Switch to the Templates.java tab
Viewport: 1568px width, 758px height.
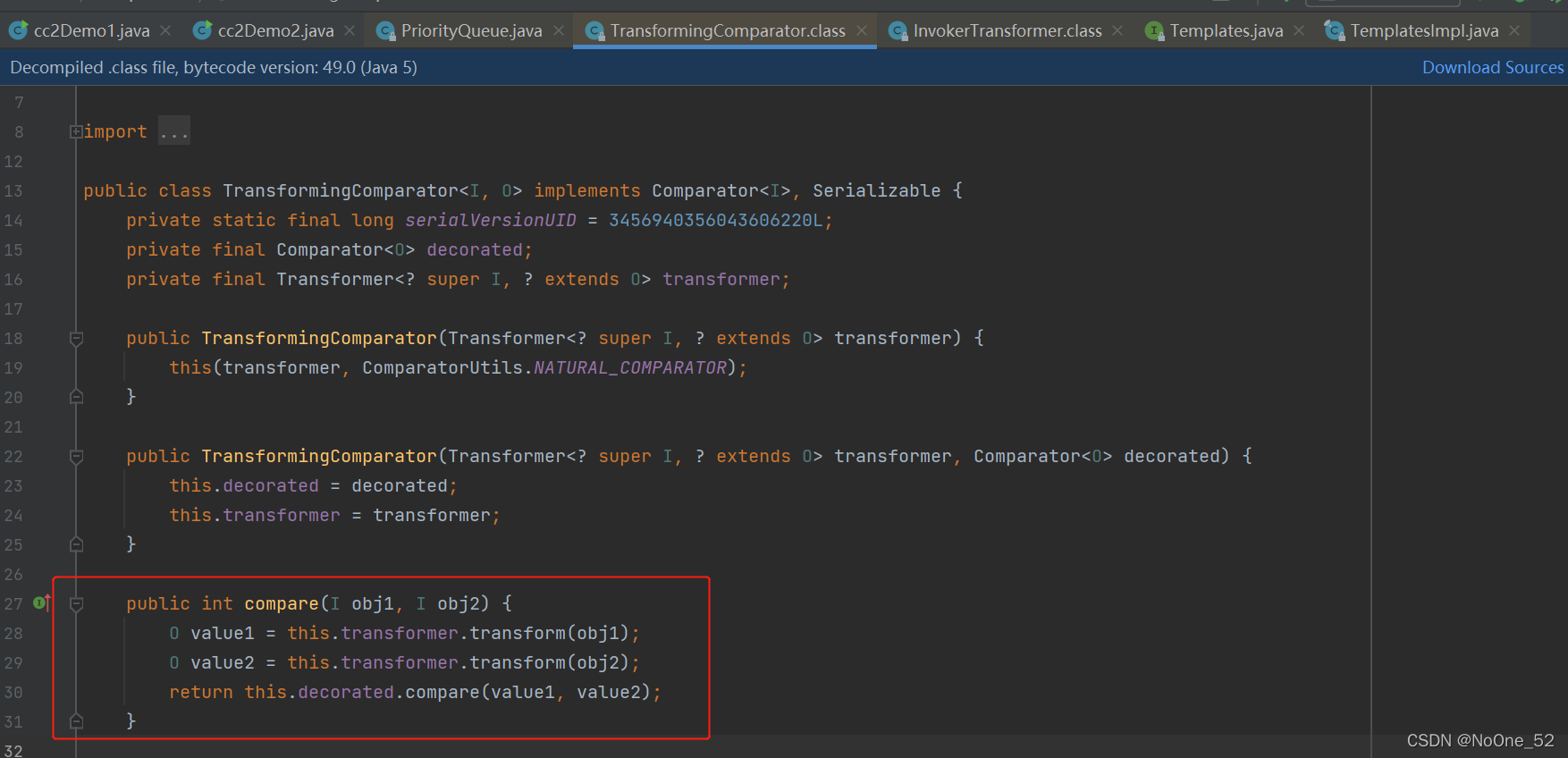point(1227,30)
